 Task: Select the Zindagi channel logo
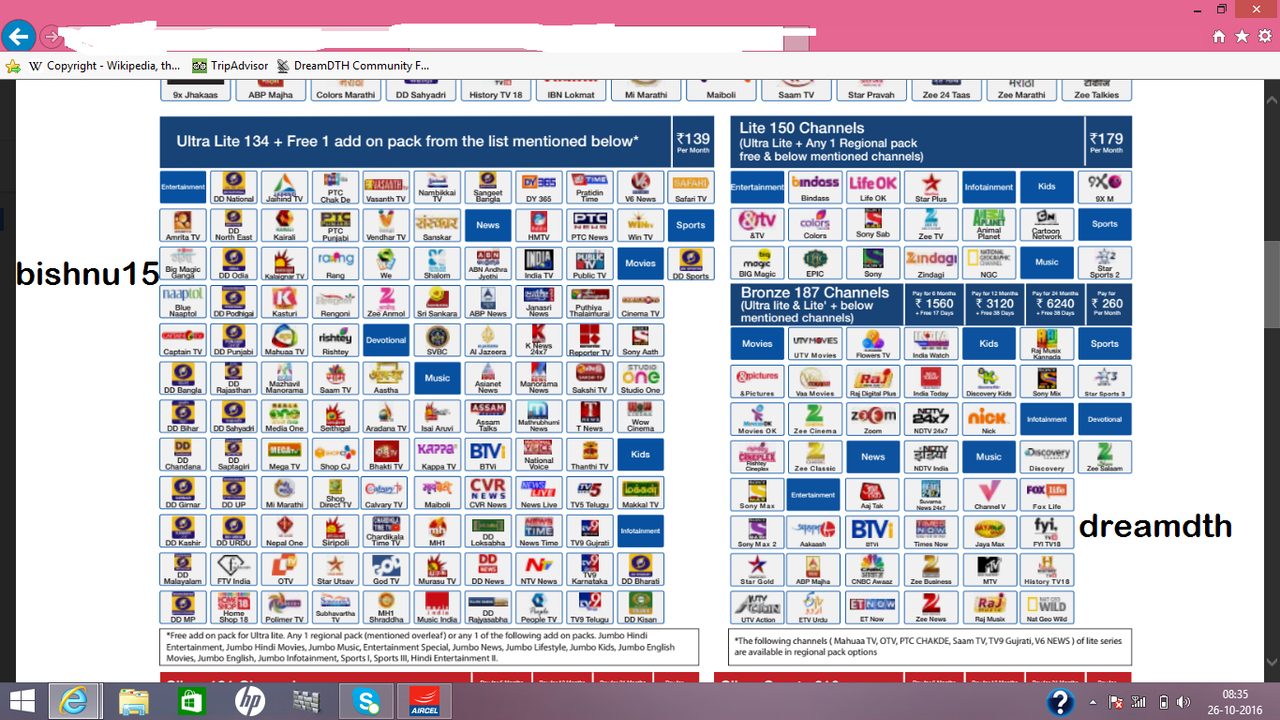coord(931,263)
